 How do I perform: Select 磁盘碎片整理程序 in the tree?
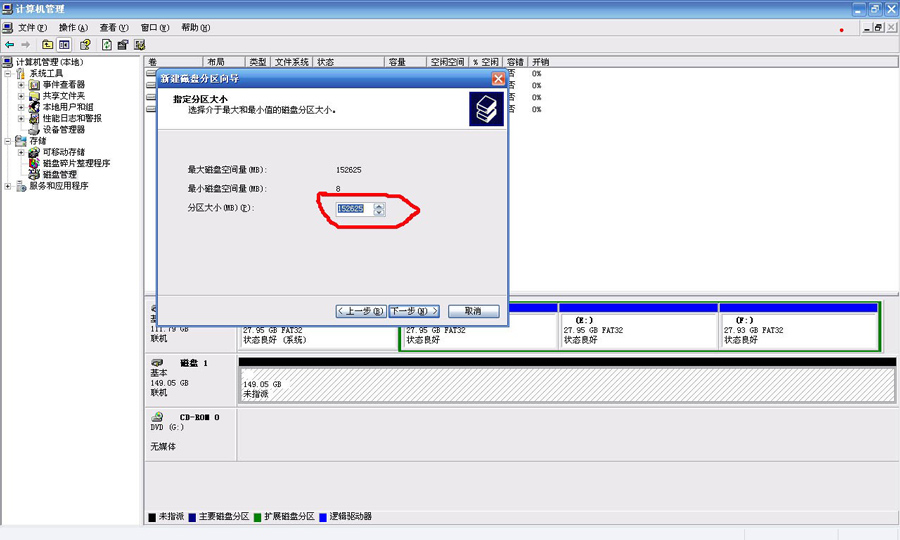point(75,163)
